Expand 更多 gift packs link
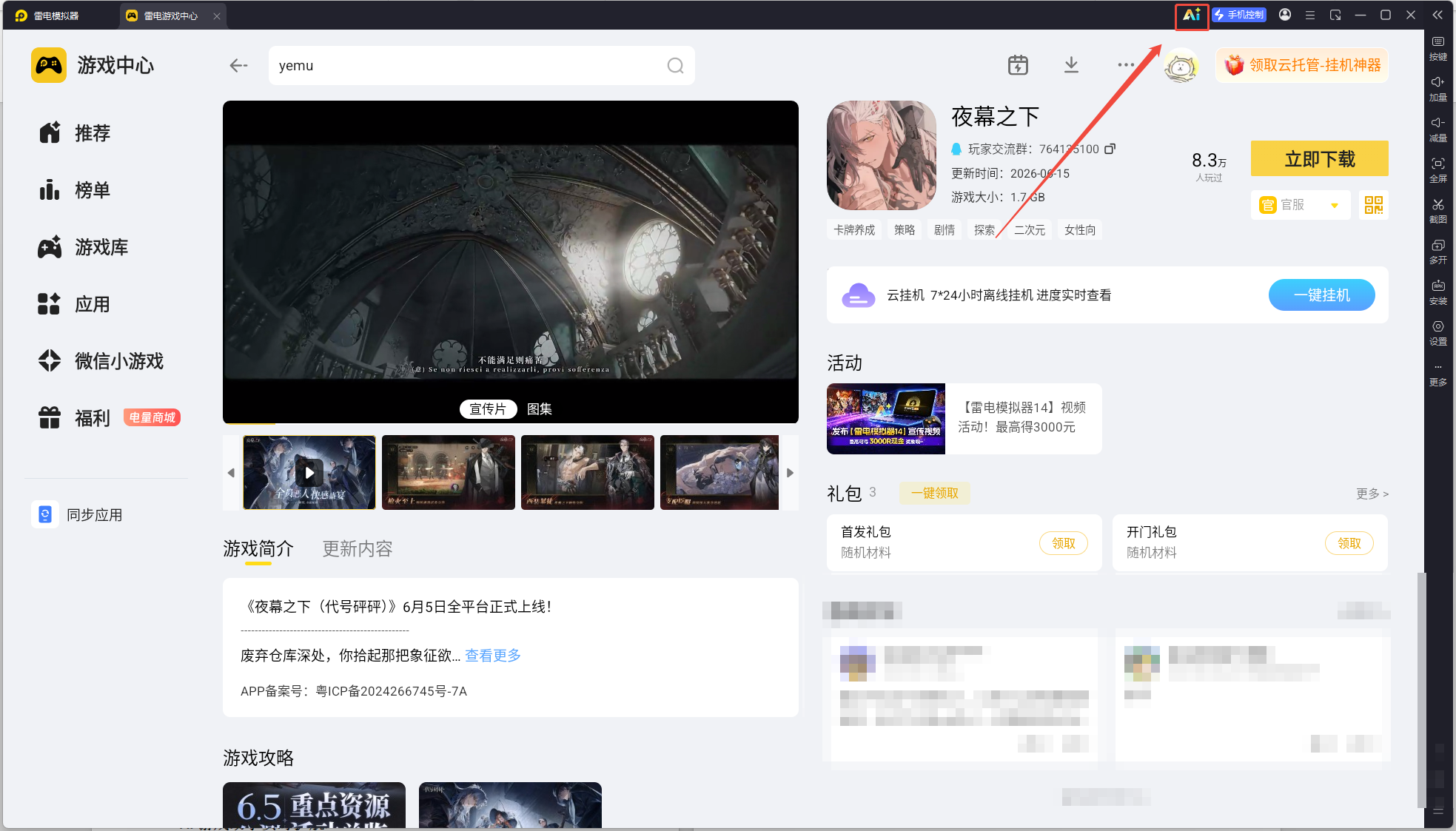 [1372, 494]
